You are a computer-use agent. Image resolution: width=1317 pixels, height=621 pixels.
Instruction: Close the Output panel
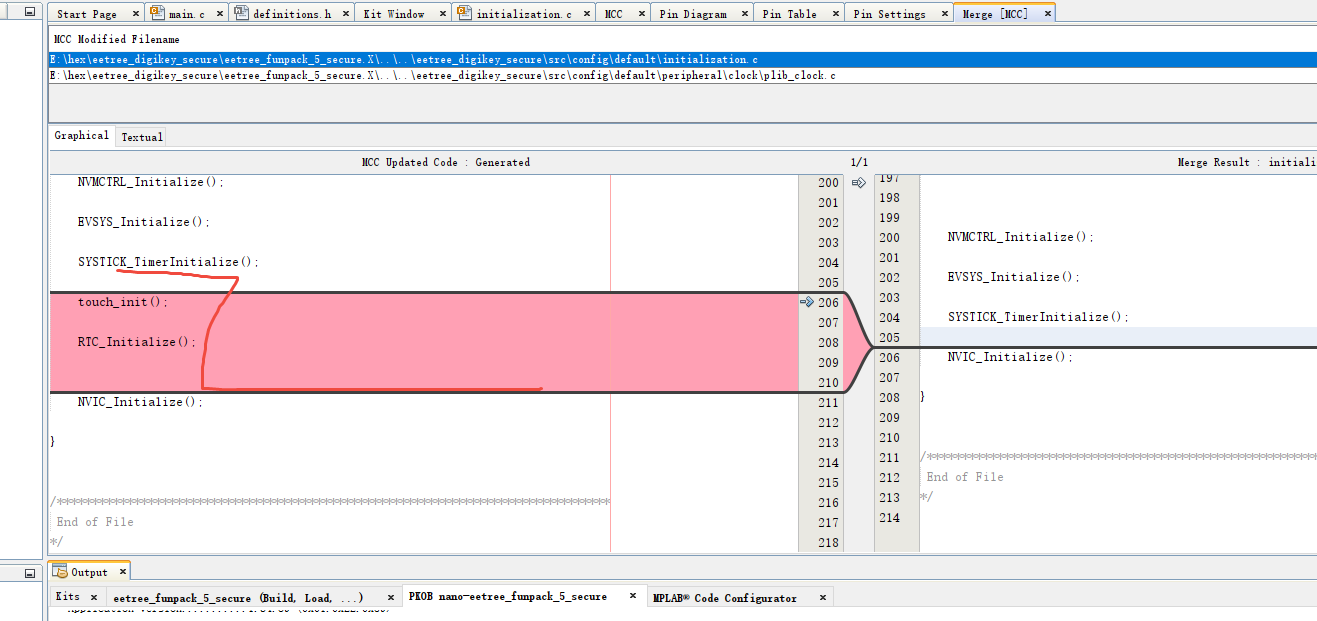point(123,572)
